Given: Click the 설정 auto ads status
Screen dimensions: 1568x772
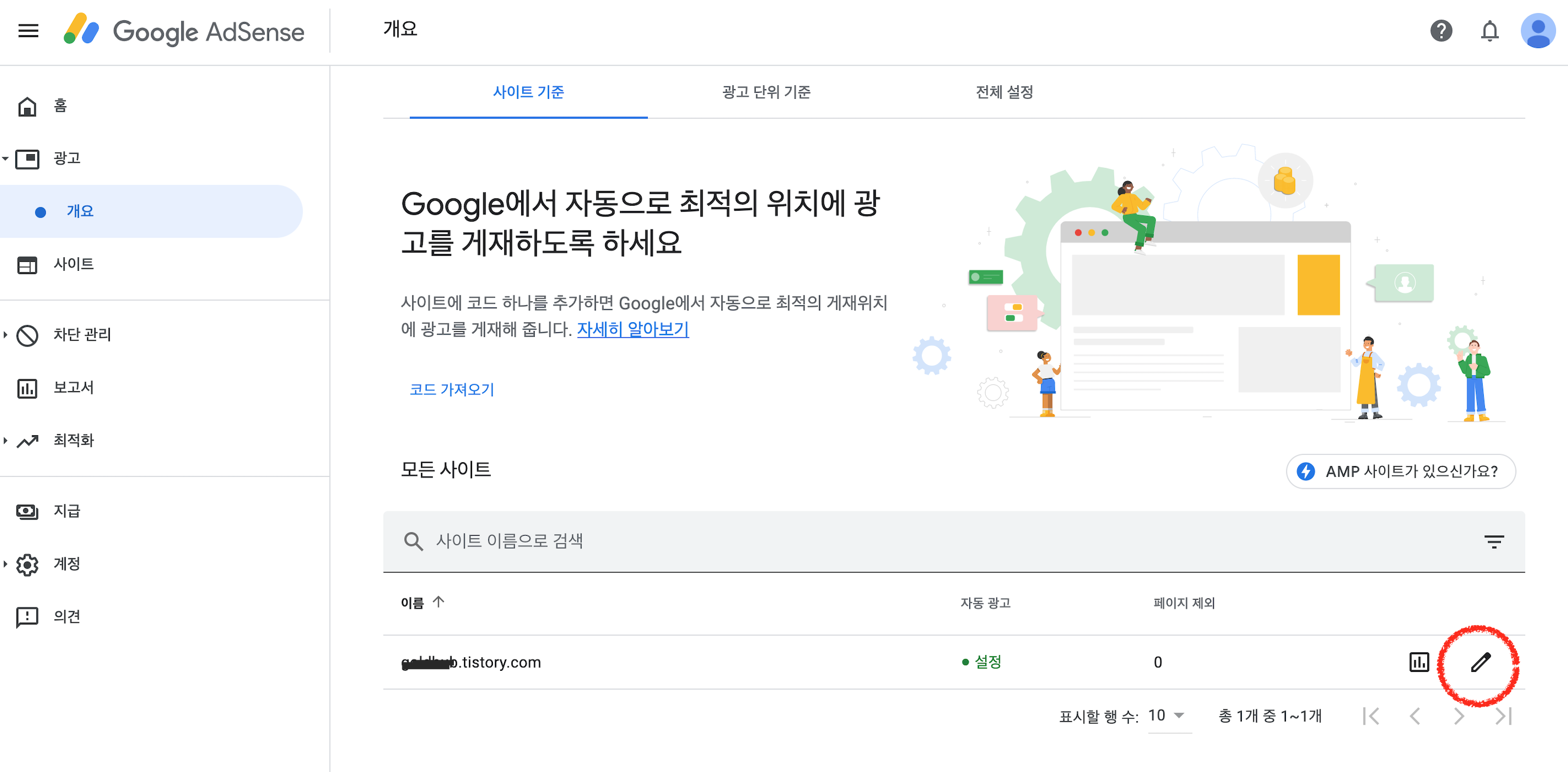Looking at the screenshot, I should pyautogui.click(x=981, y=662).
